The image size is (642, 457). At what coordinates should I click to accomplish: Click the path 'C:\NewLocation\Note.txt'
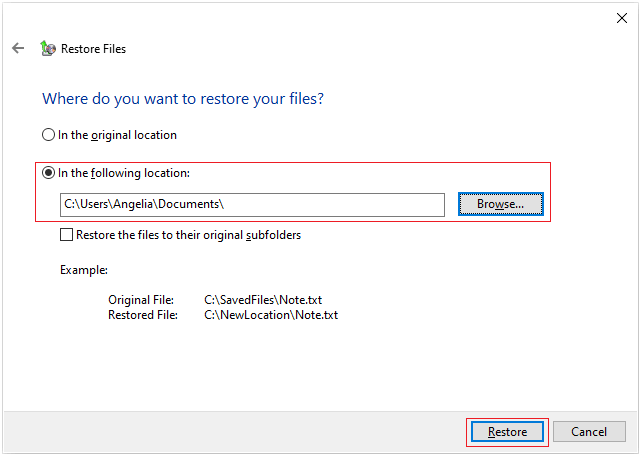click(271, 315)
